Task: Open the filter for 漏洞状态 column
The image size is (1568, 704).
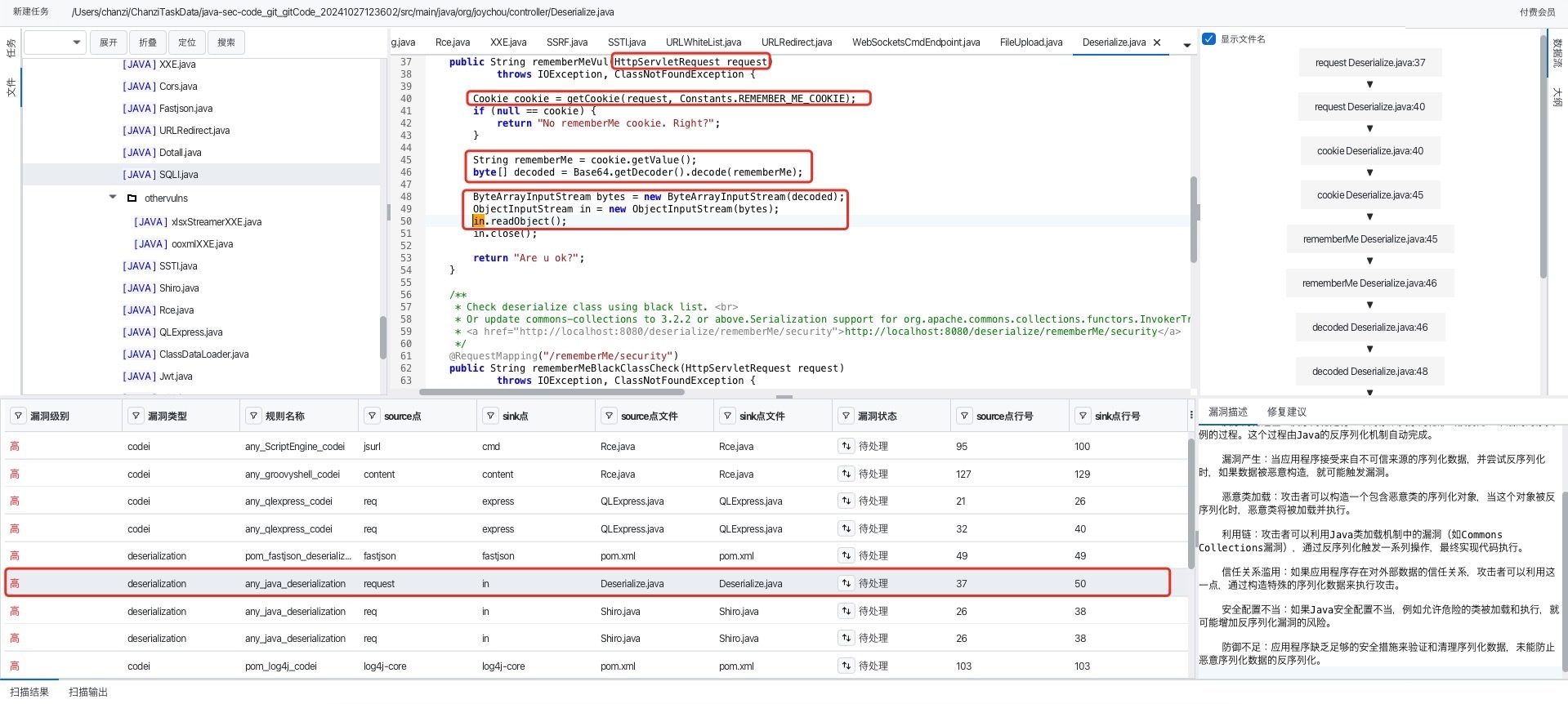Action: [846, 417]
